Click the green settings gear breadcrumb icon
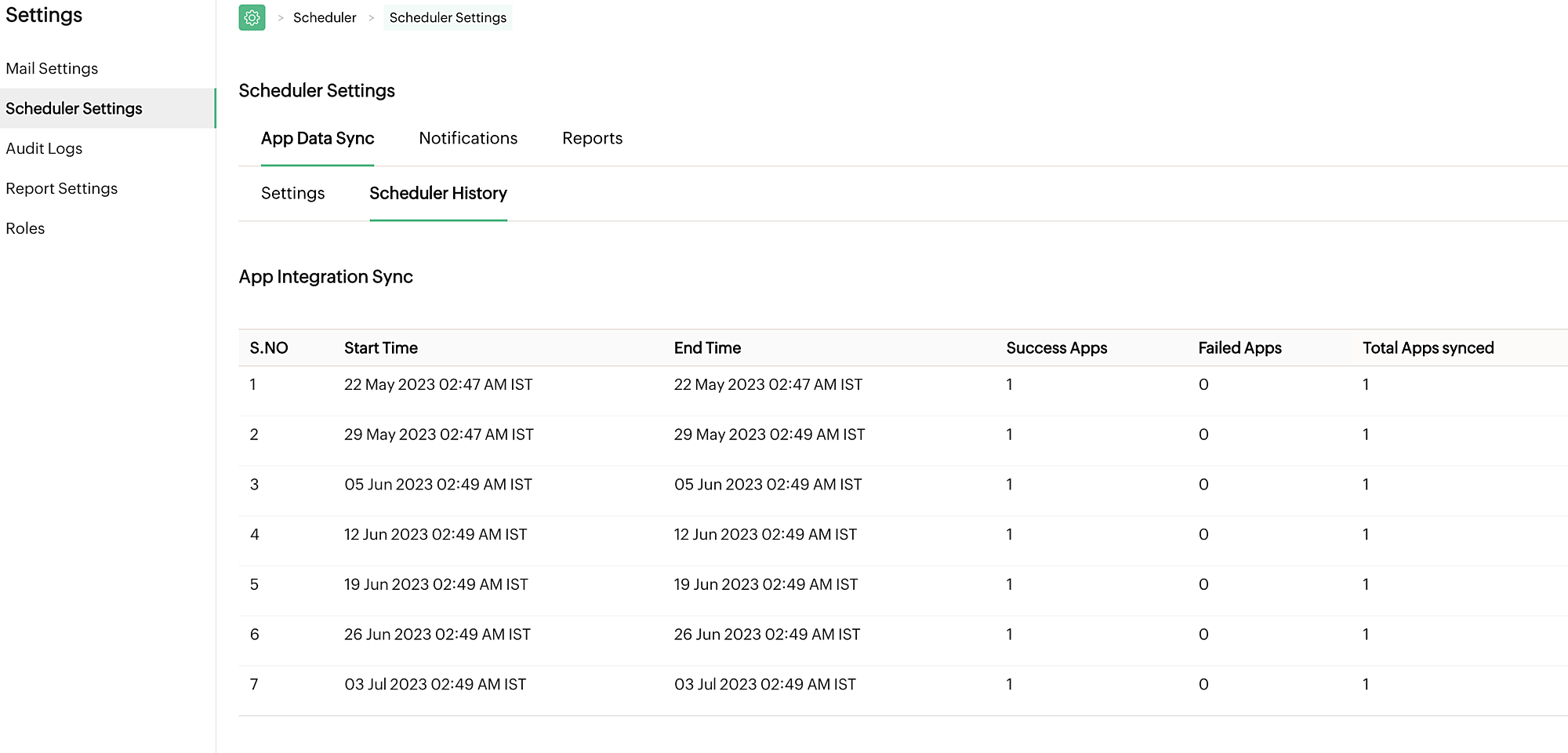Viewport: 1568px width, 753px height. click(x=251, y=17)
